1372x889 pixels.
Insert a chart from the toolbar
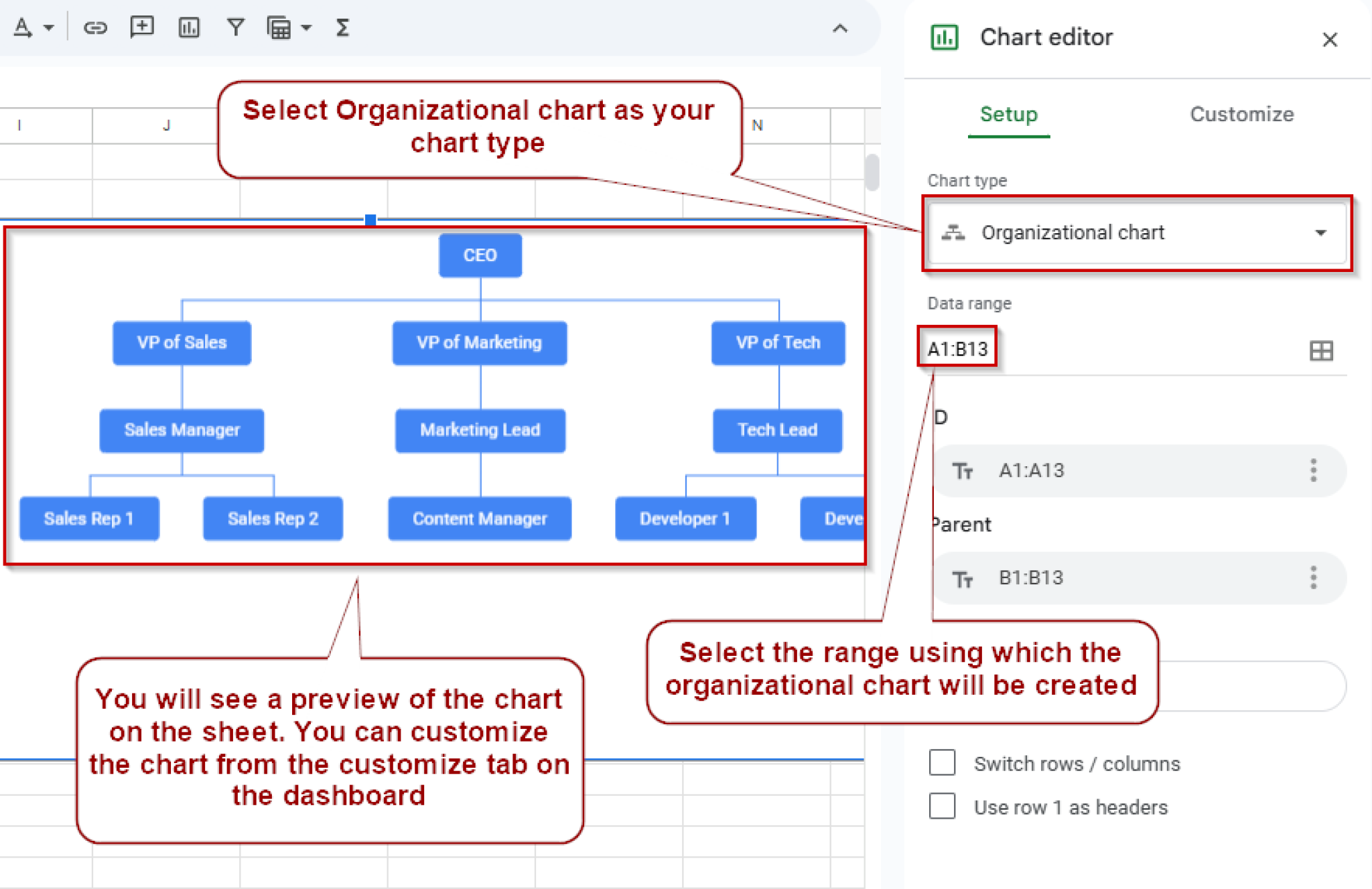189,27
